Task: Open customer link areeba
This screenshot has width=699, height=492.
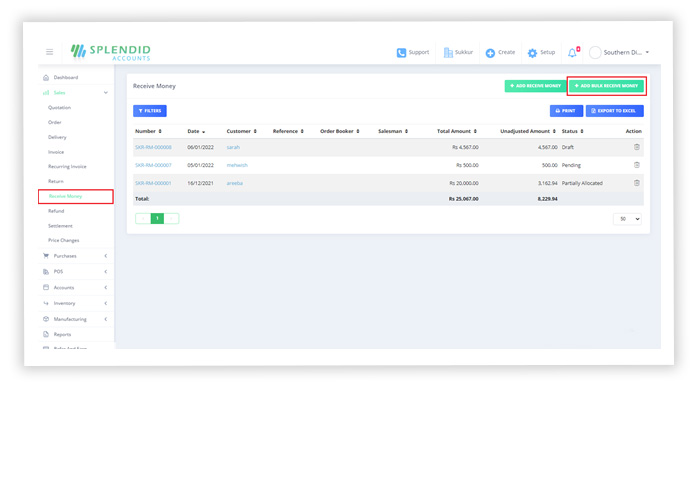Action: [234, 183]
